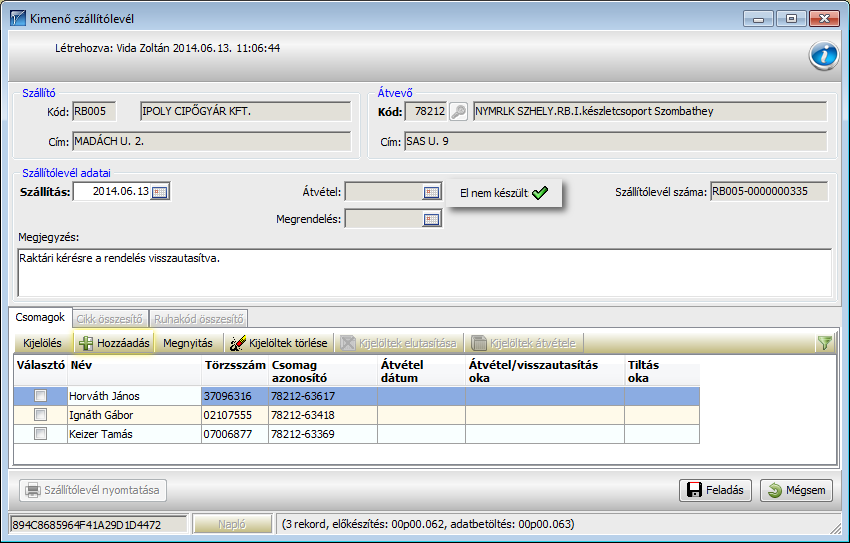Screen dimensions: 850x543
Task: Click Kijelöltek törlése toolbar button
Action: [x=279, y=343]
